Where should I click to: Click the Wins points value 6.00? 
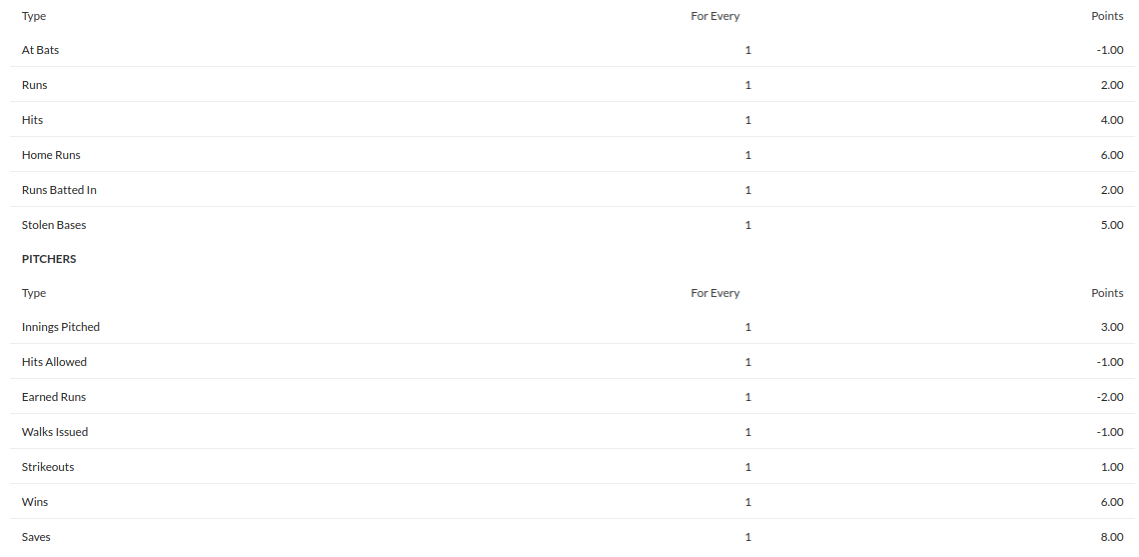1111,502
